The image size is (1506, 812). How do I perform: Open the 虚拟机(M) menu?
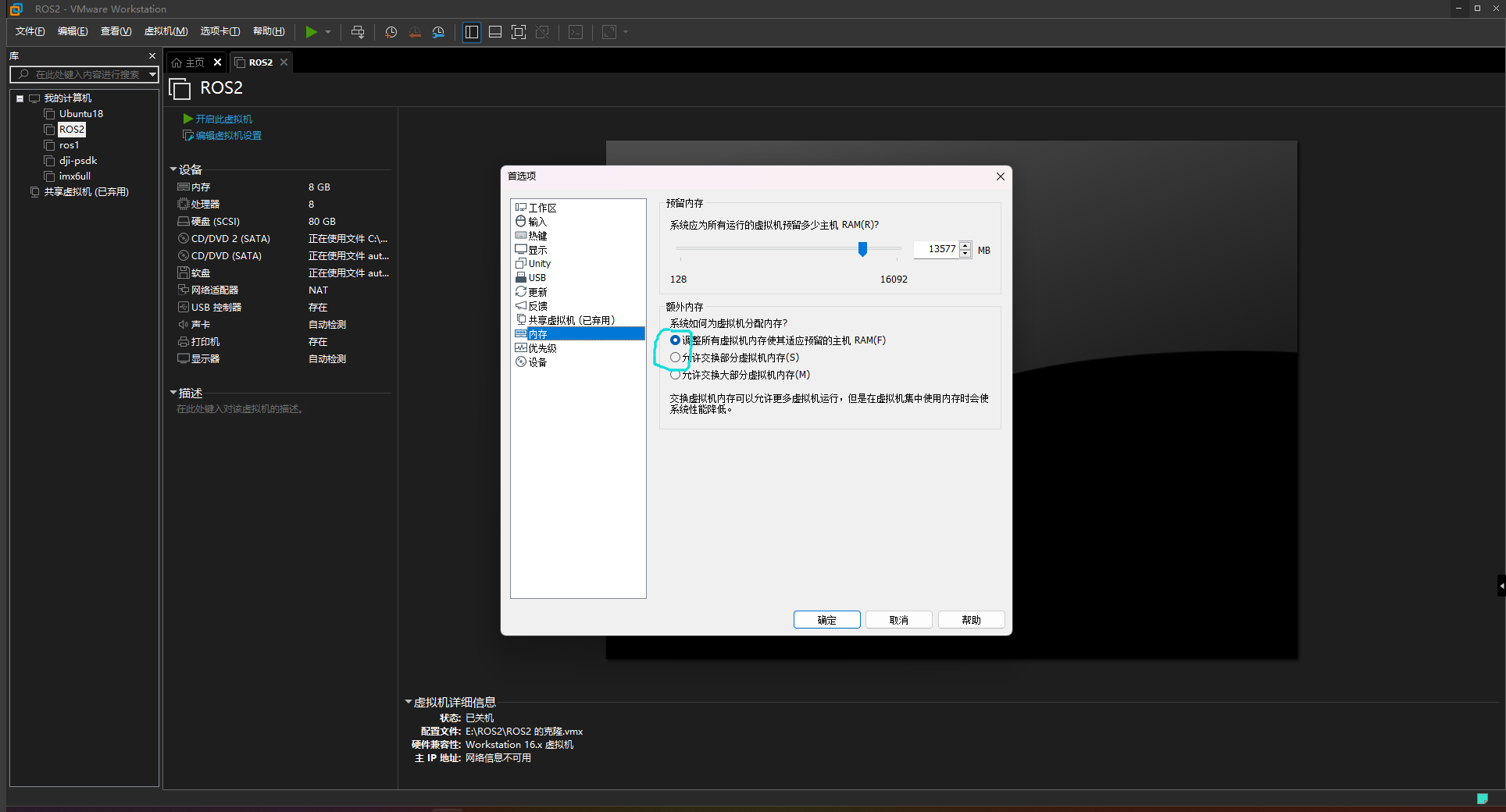tap(166, 31)
